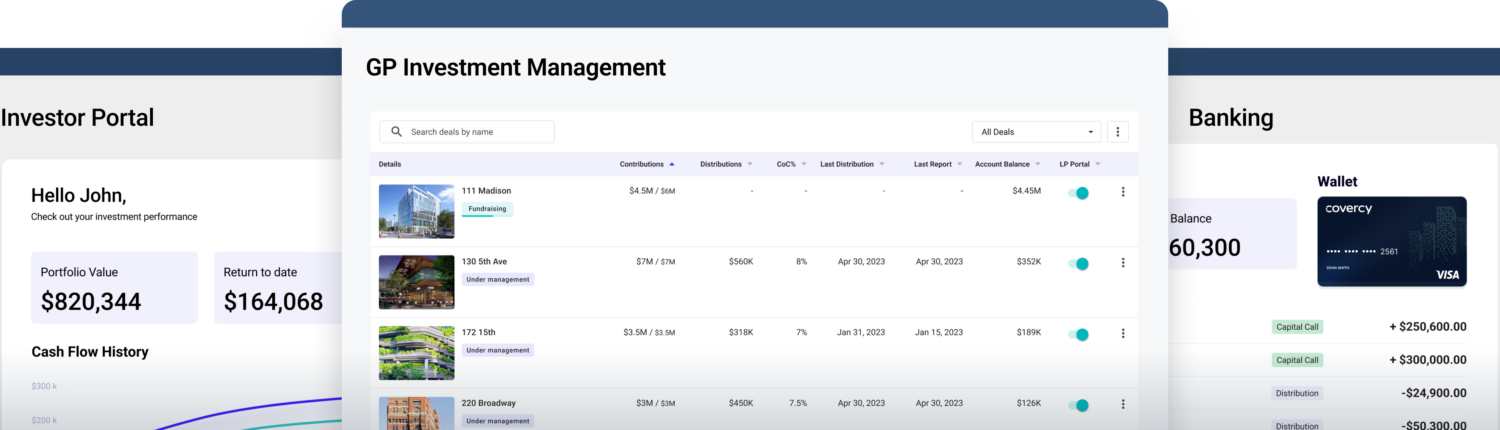1500x430 pixels.
Task: Click the search magnifier icon in deals table
Action: (x=397, y=132)
